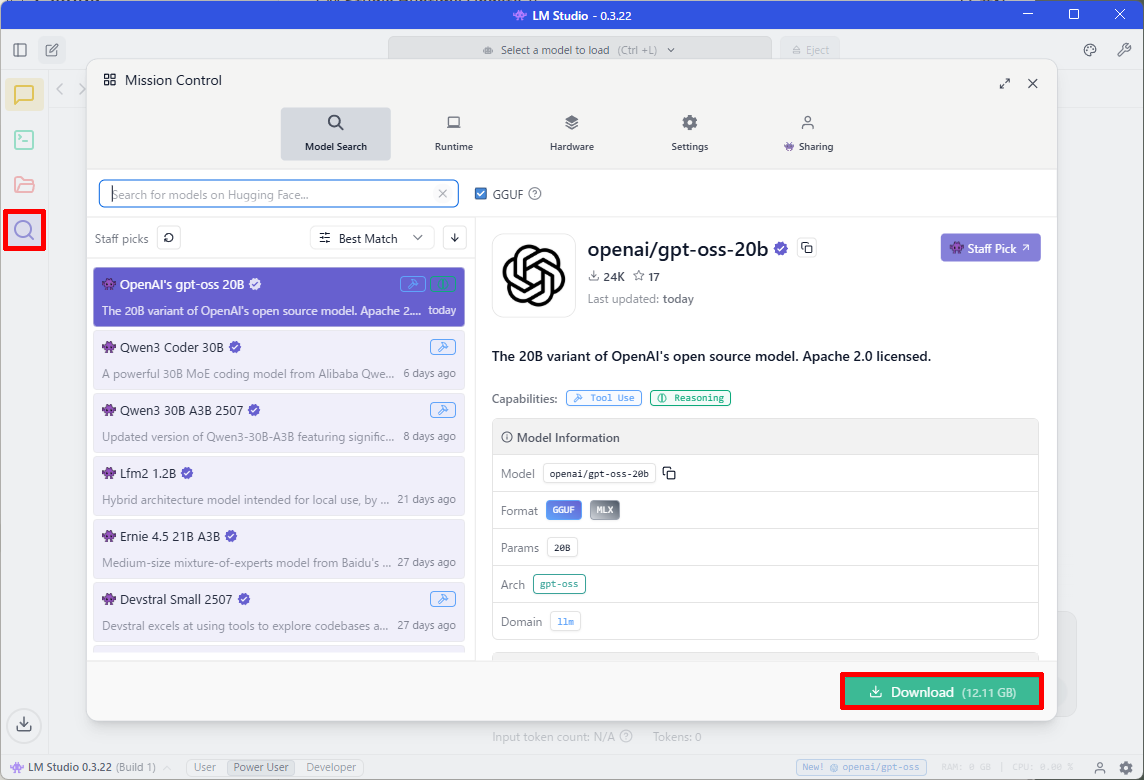This screenshot has height=780, width=1144.
Task: Switch to the Hardware tab
Action: point(572,134)
